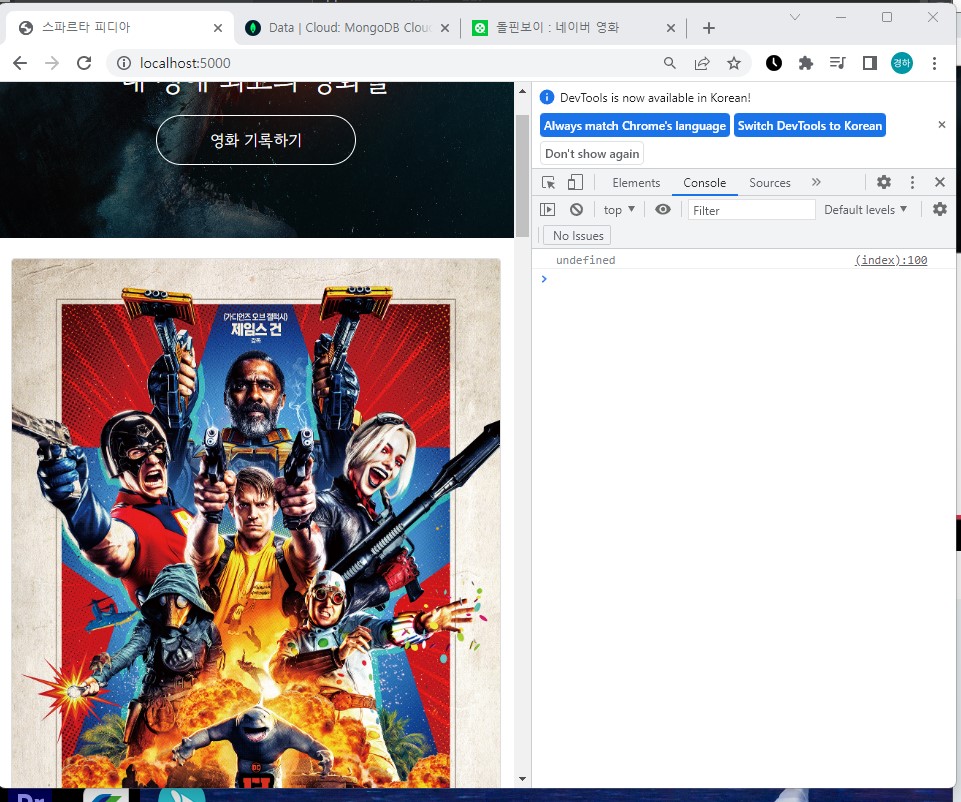The height and width of the screenshot is (802, 961).
Task: Open the top JavaScript context dropdown
Action: pyautogui.click(x=619, y=210)
